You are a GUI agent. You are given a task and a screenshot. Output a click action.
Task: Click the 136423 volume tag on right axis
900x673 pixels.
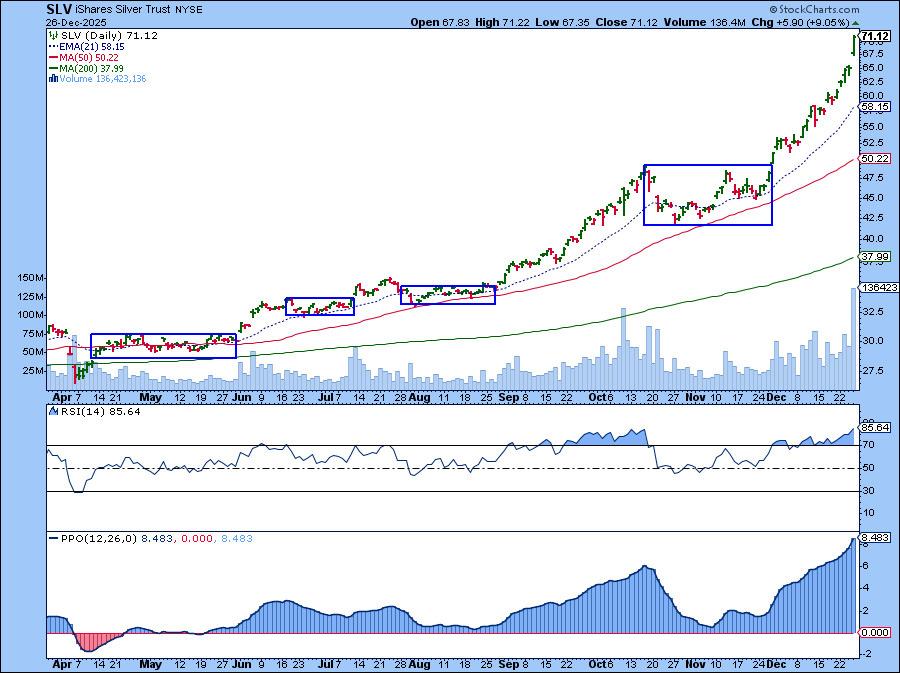[875, 288]
